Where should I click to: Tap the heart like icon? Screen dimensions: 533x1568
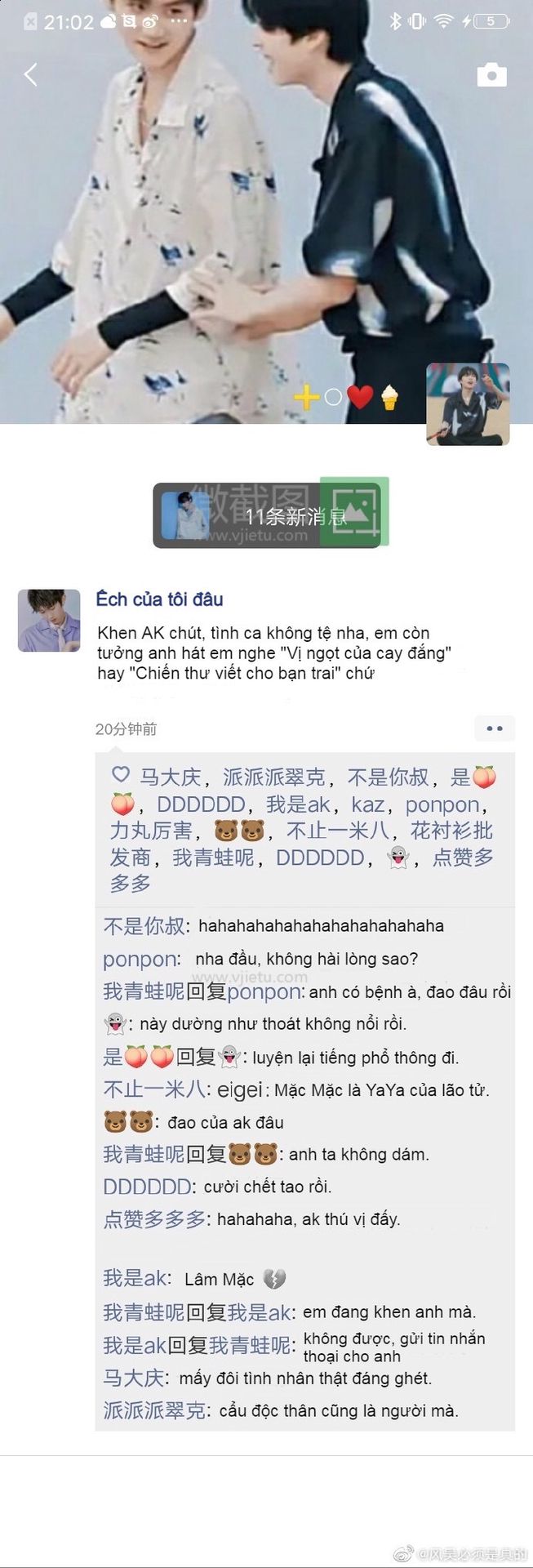pyautogui.click(x=121, y=775)
